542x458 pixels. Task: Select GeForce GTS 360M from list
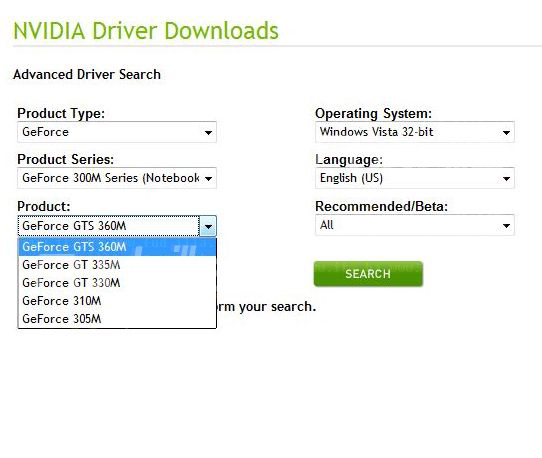point(117,247)
